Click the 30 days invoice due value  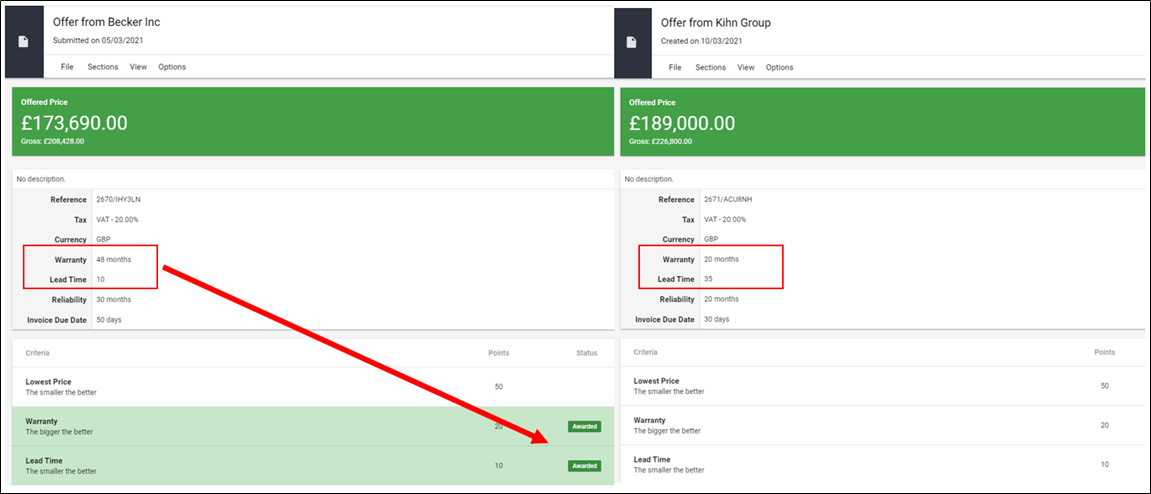(x=717, y=319)
